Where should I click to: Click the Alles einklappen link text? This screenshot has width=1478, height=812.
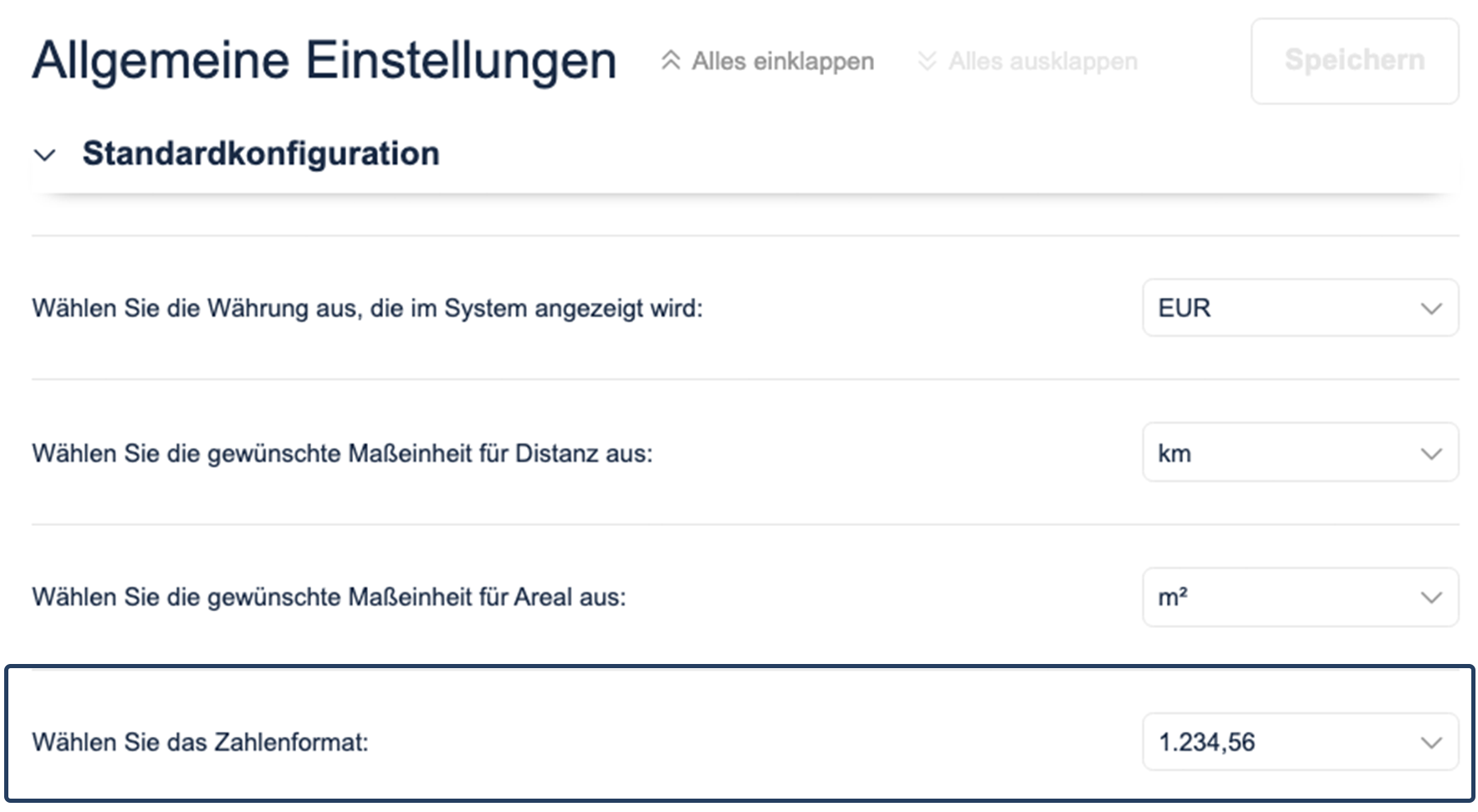click(782, 61)
